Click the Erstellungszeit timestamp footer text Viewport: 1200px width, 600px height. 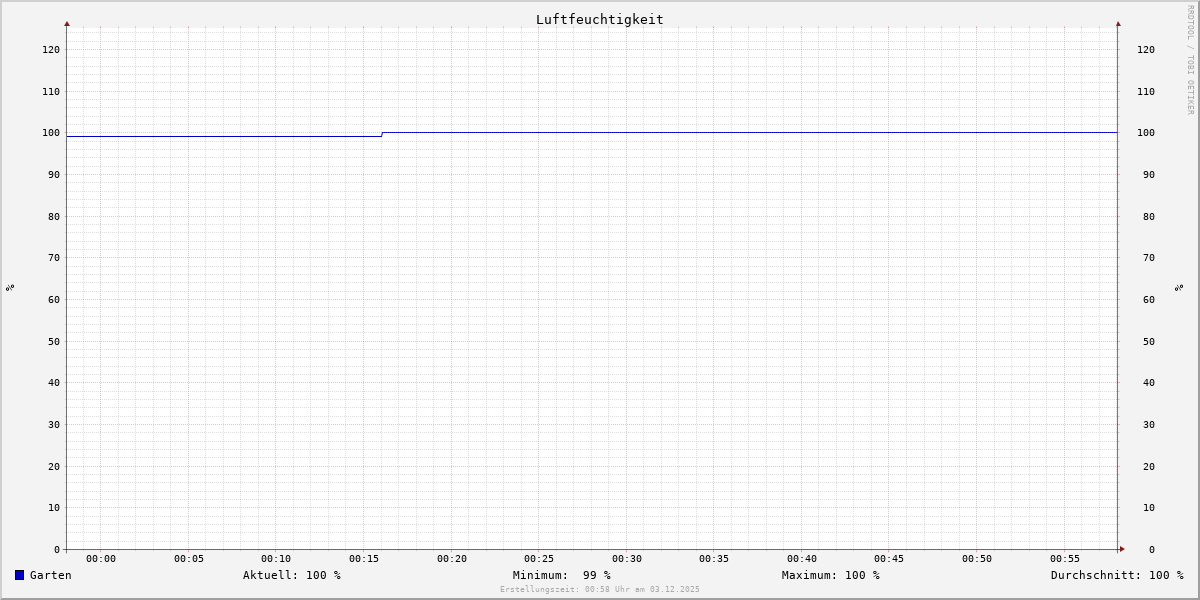pyautogui.click(x=600, y=589)
